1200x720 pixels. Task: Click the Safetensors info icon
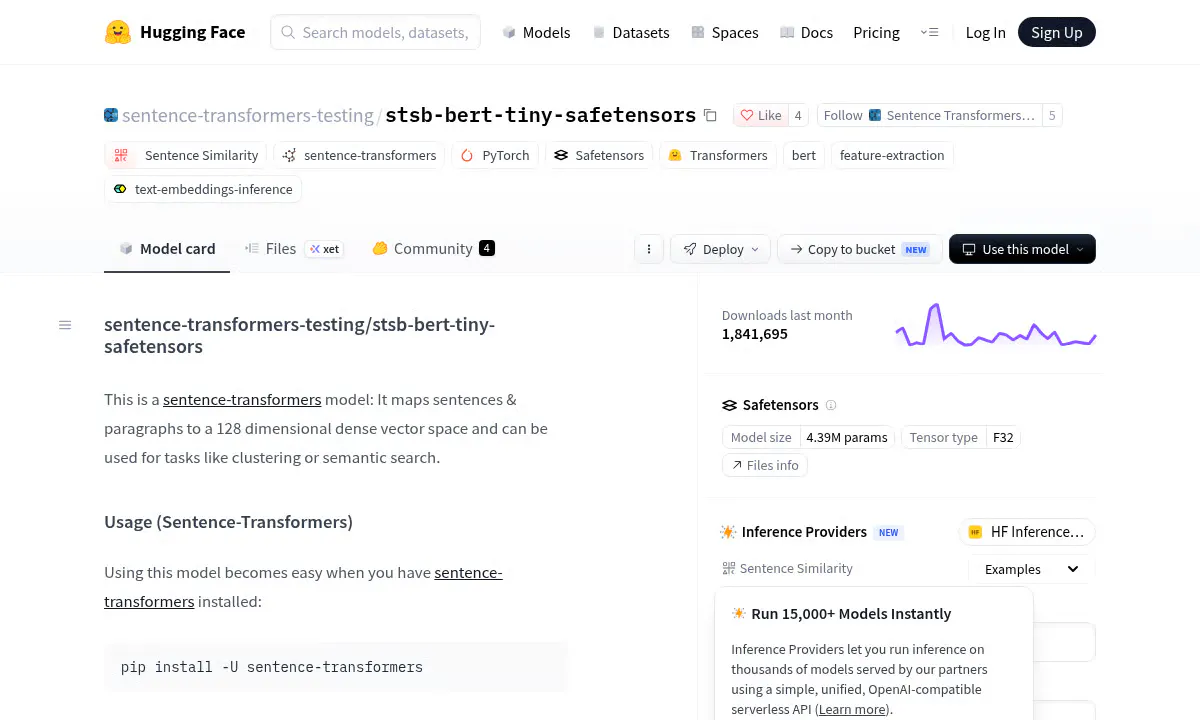coord(831,405)
